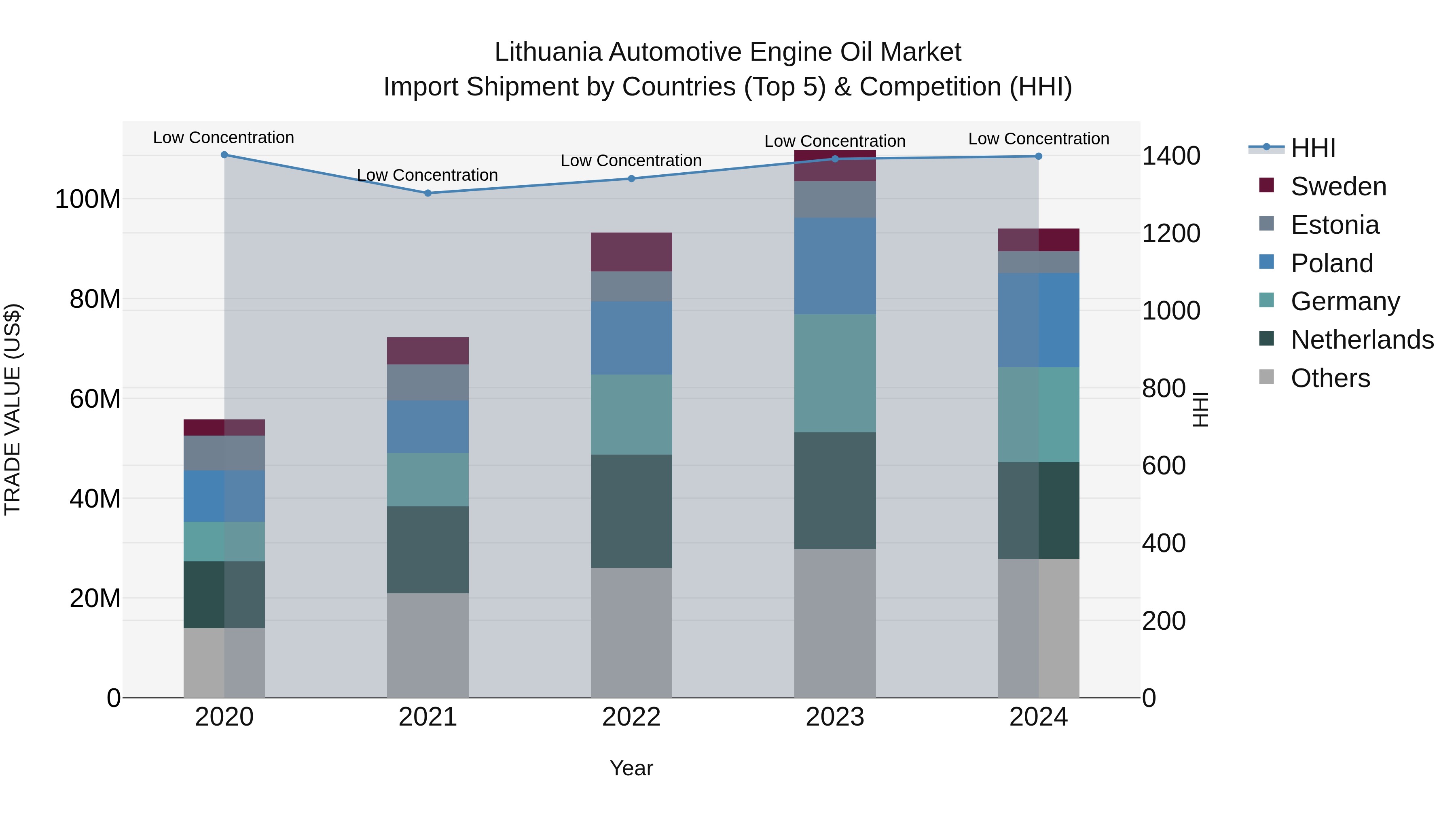This screenshot has width=1456, height=819.
Task: Select the 2021 HHI data point
Action: click(428, 193)
